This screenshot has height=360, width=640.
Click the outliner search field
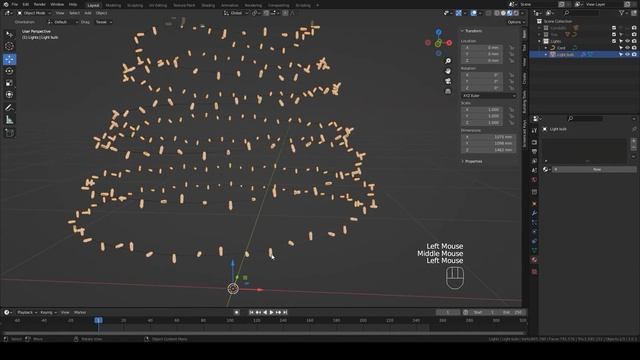pos(583,13)
